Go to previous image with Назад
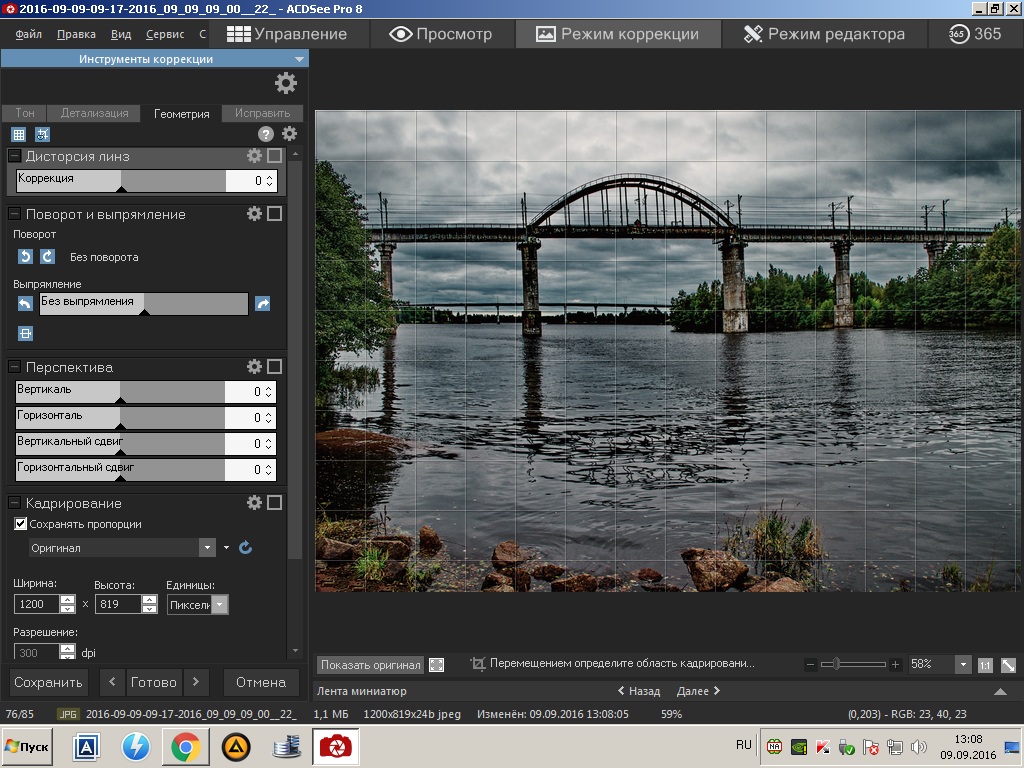Image resolution: width=1024 pixels, height=768 pixels. pos(639,691)
